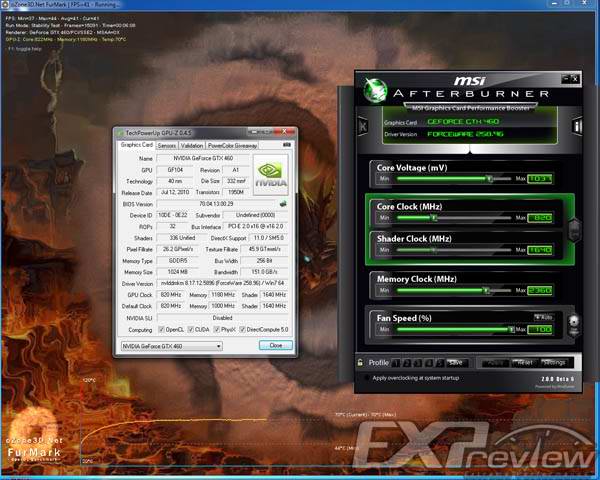Click the BIOS chip icon in GPU-Z
This screenshot has width=600, height=480.
(283, 204)
